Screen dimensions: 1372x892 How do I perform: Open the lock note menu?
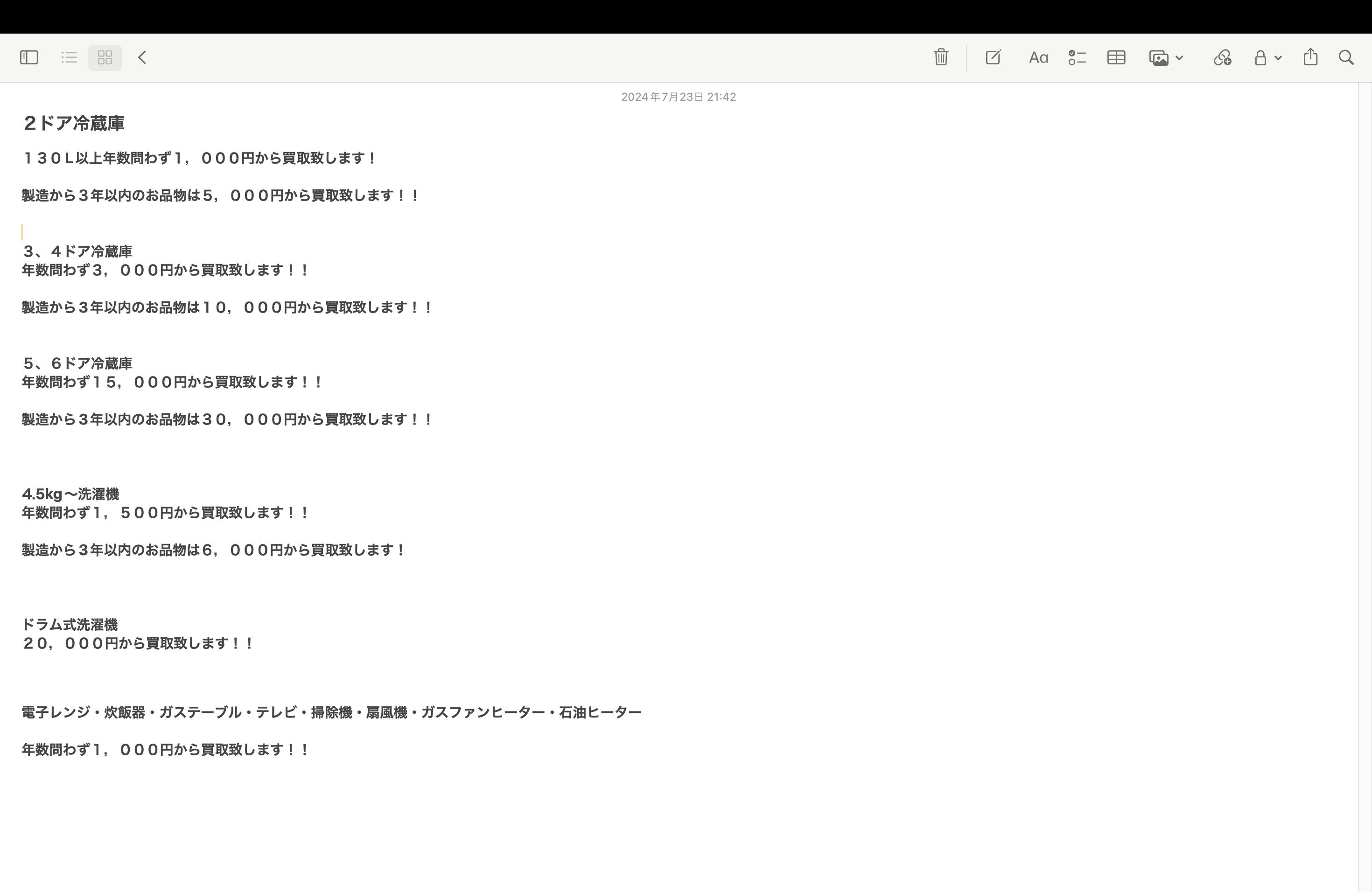click(1261, 58)
